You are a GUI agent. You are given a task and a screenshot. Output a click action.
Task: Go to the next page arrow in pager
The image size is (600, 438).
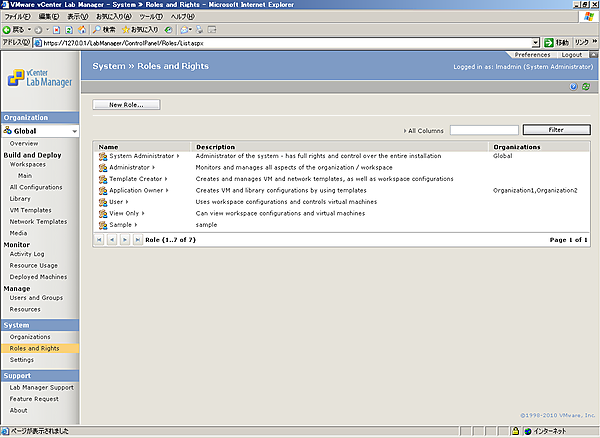point(124,240)
